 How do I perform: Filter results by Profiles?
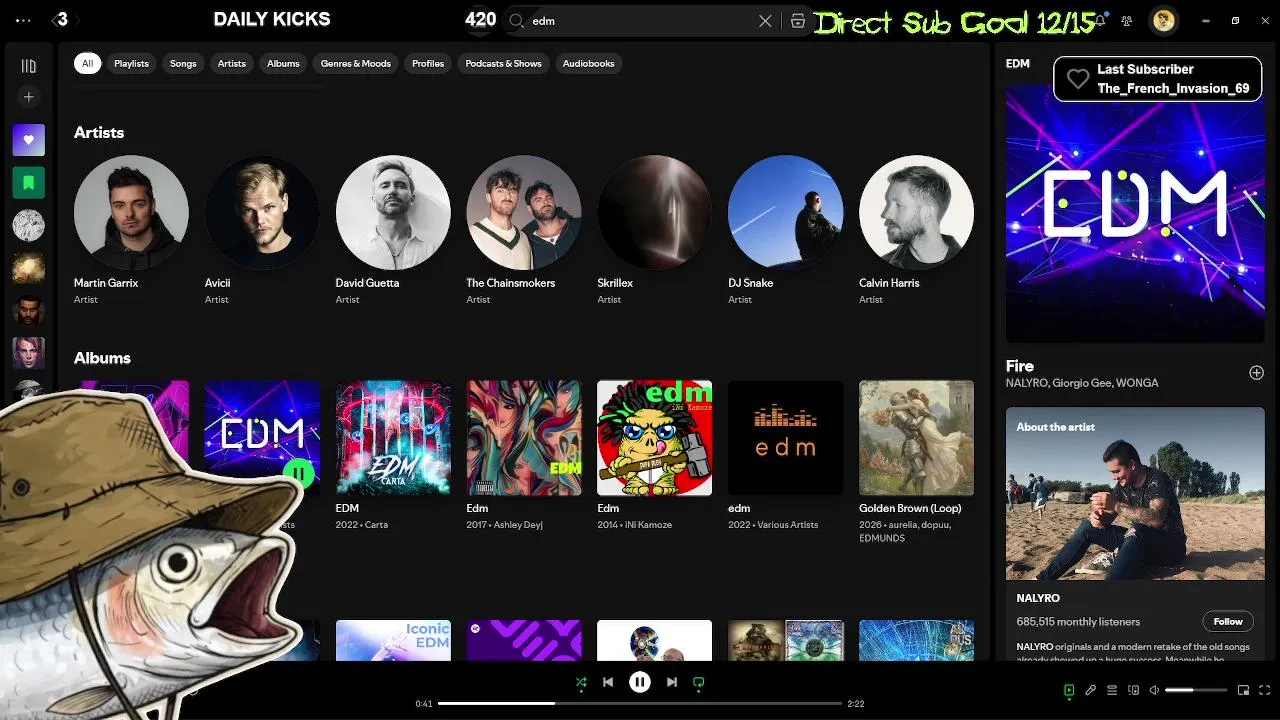(x=428, y=63)
